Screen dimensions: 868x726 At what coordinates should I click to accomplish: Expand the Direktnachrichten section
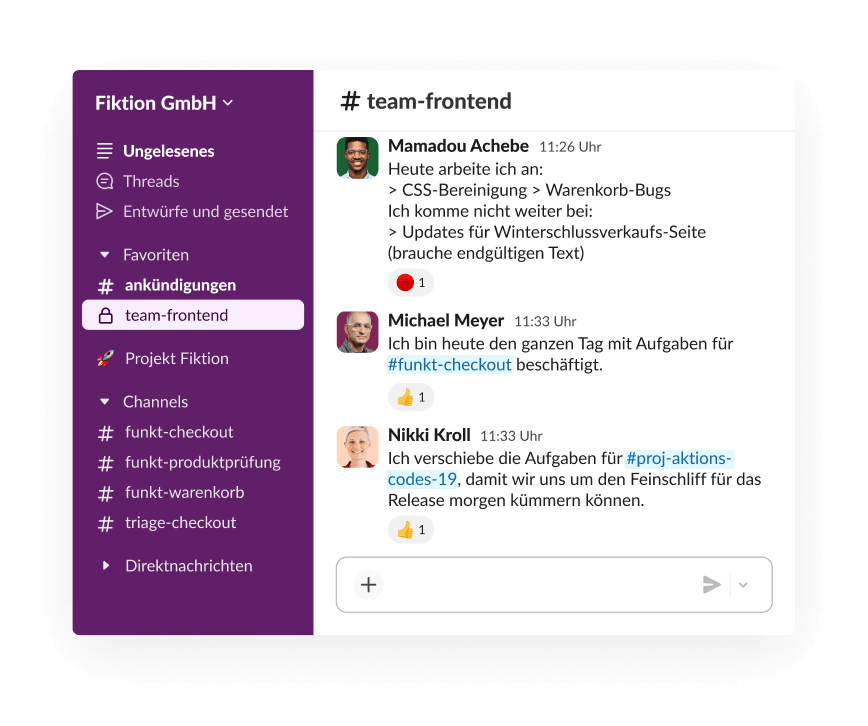pos(106,565)
